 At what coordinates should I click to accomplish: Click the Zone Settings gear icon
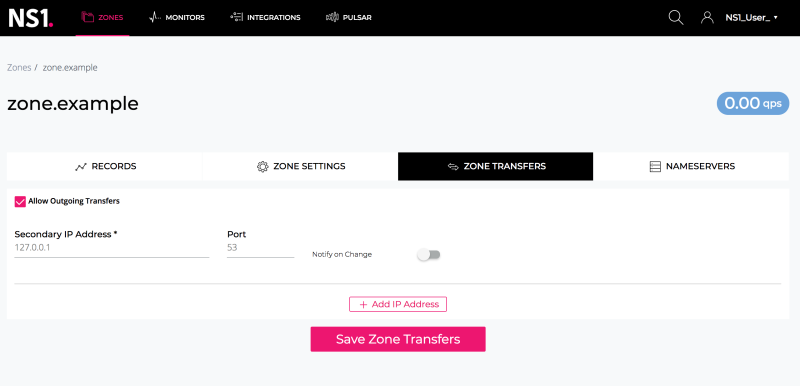[262, 167]
